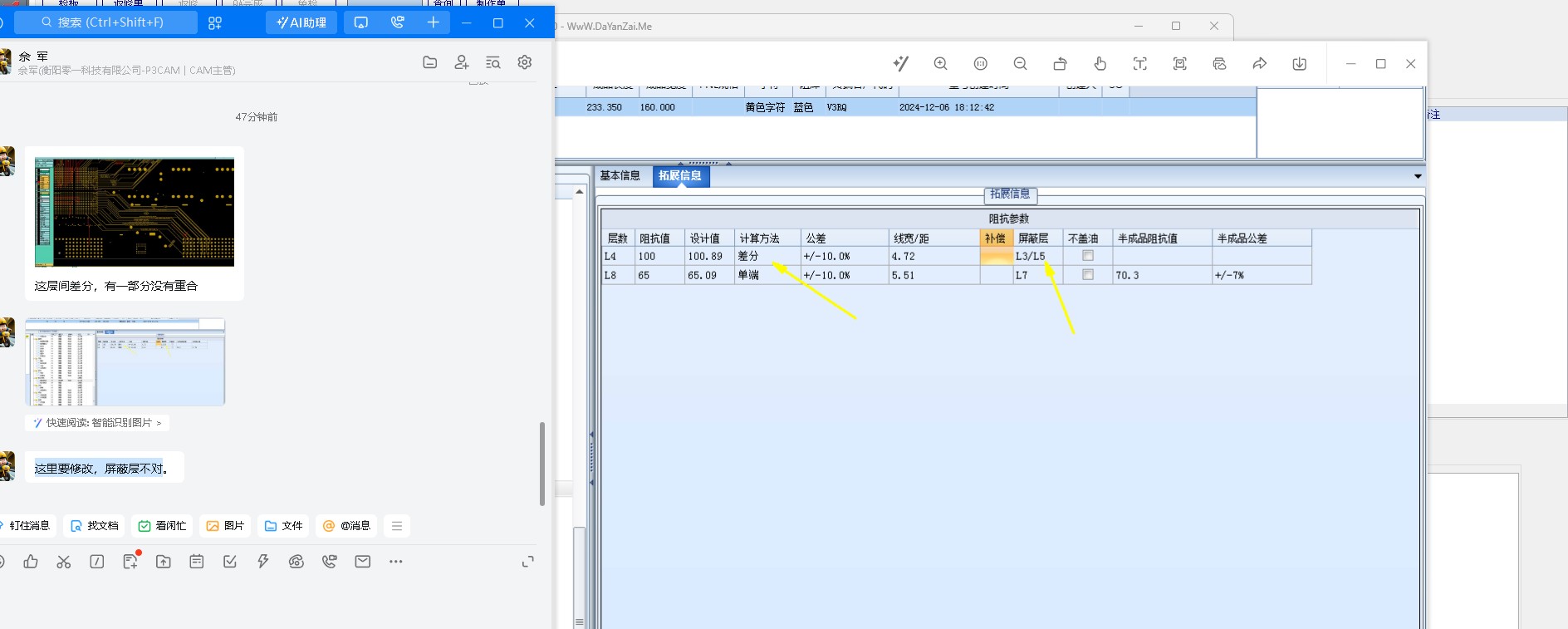
Task: Click the chat message scrollbar
Action: (541, 464)
